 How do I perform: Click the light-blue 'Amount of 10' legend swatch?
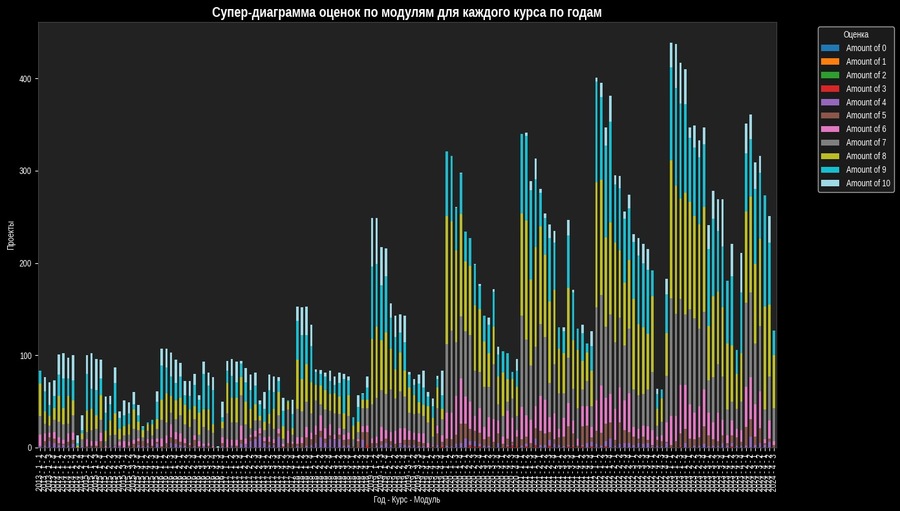830,183
